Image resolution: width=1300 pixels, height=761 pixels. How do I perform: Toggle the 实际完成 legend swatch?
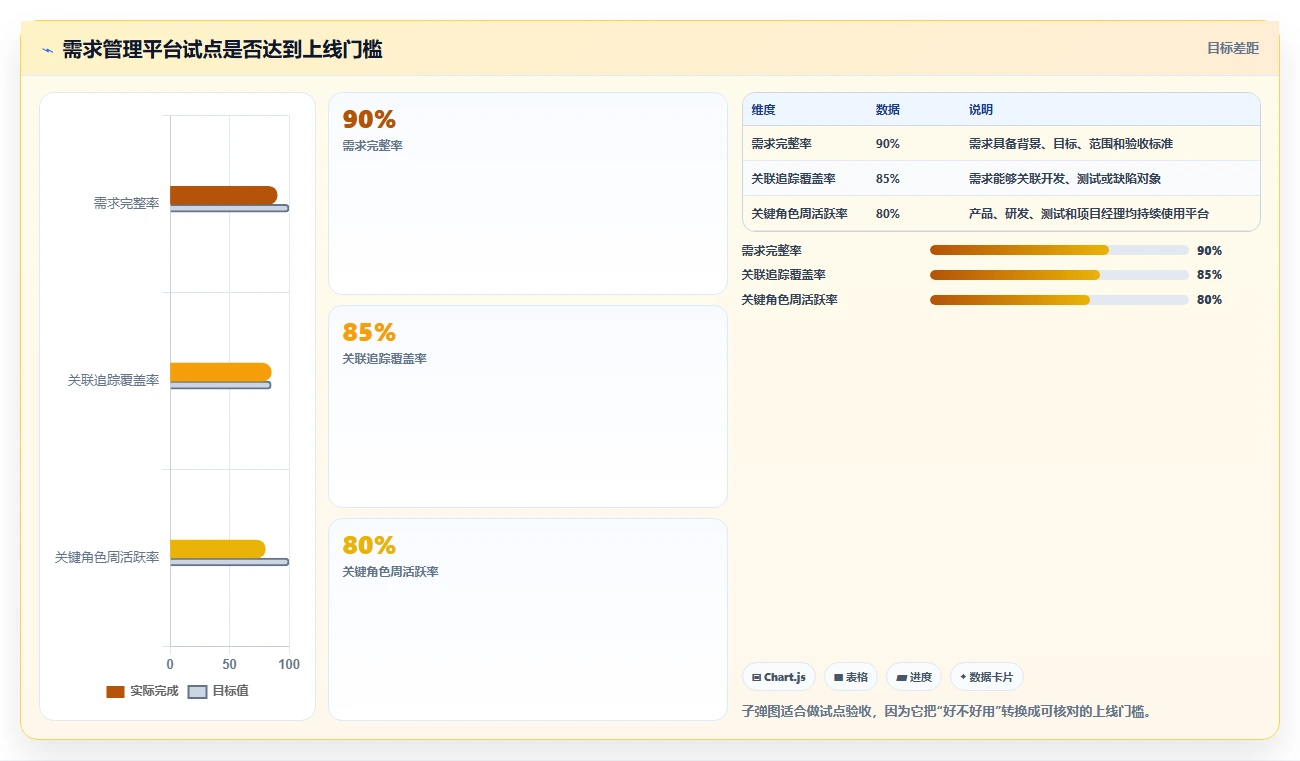pos(116,691)
